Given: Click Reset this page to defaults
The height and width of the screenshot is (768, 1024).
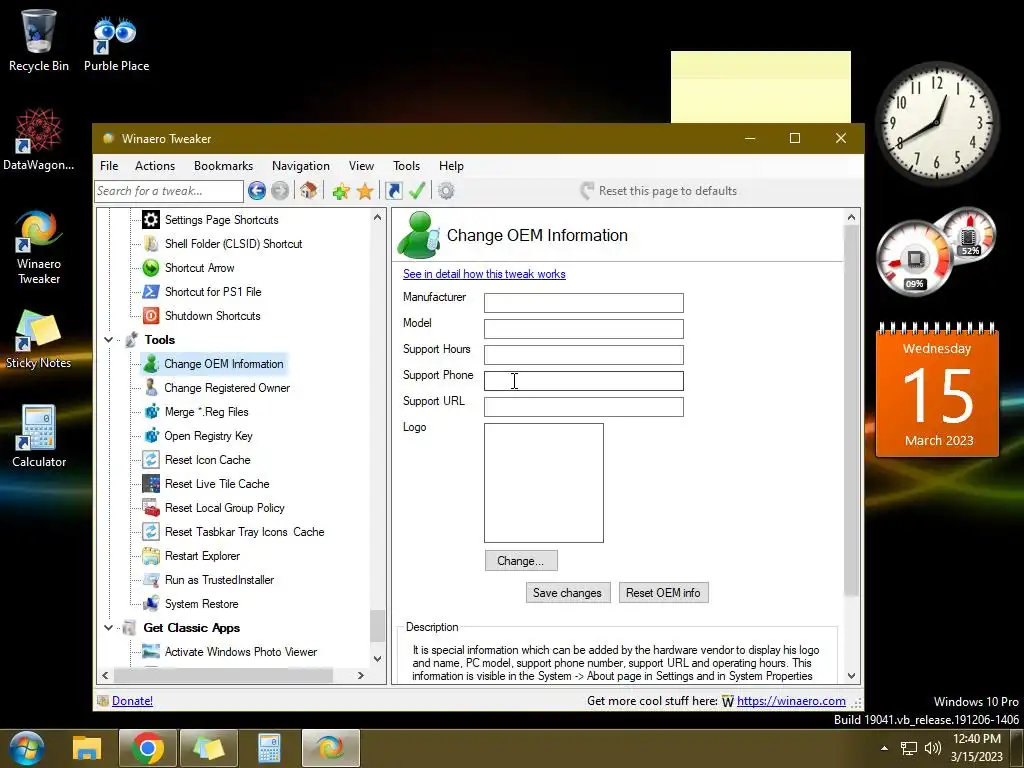Looking at the screenshot, I should click(x=659, y=191).
